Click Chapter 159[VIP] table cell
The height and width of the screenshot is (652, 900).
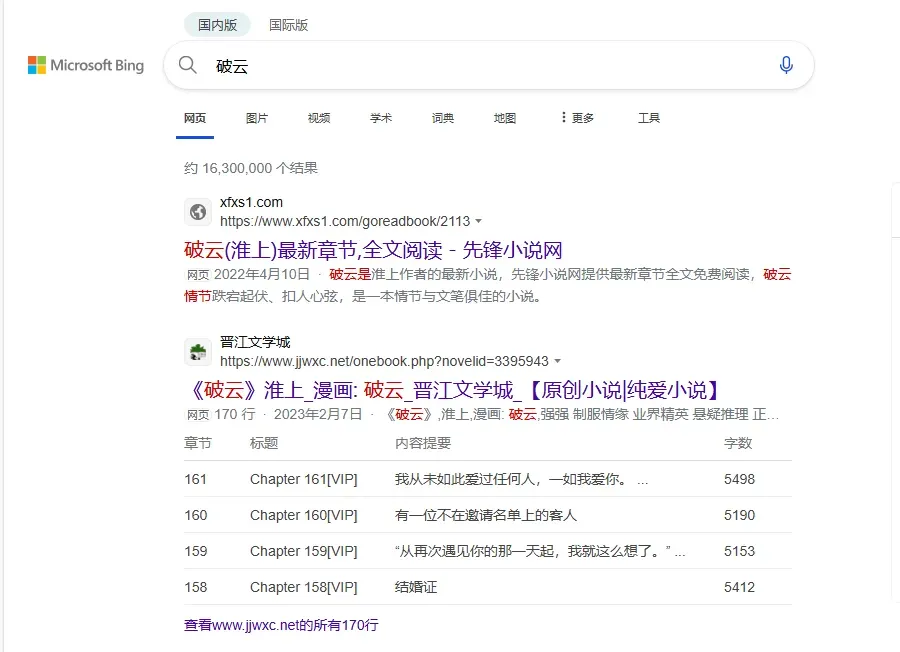pyautogui.click(x=304, y=552)
